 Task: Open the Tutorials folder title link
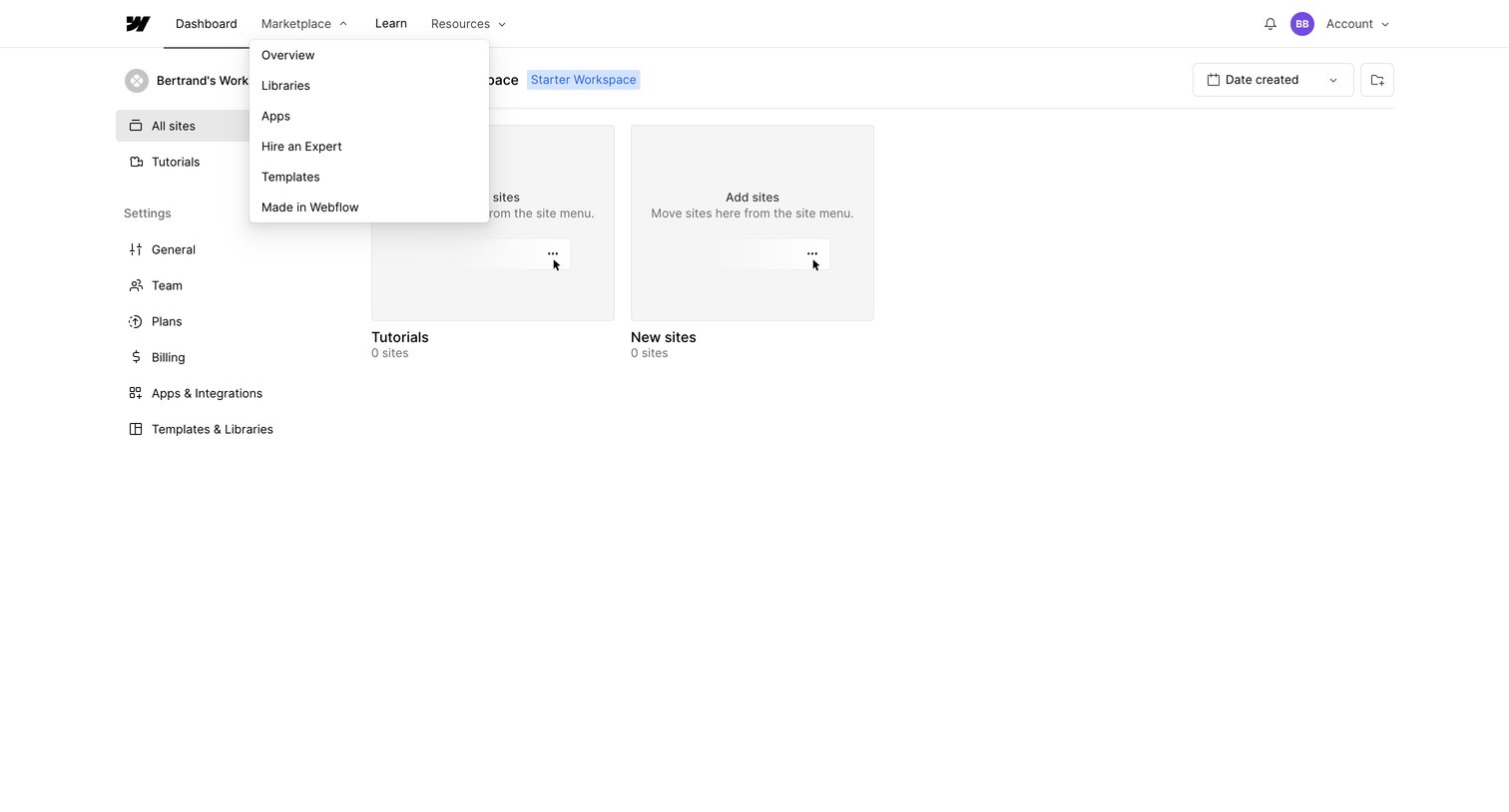coord(400,337)
